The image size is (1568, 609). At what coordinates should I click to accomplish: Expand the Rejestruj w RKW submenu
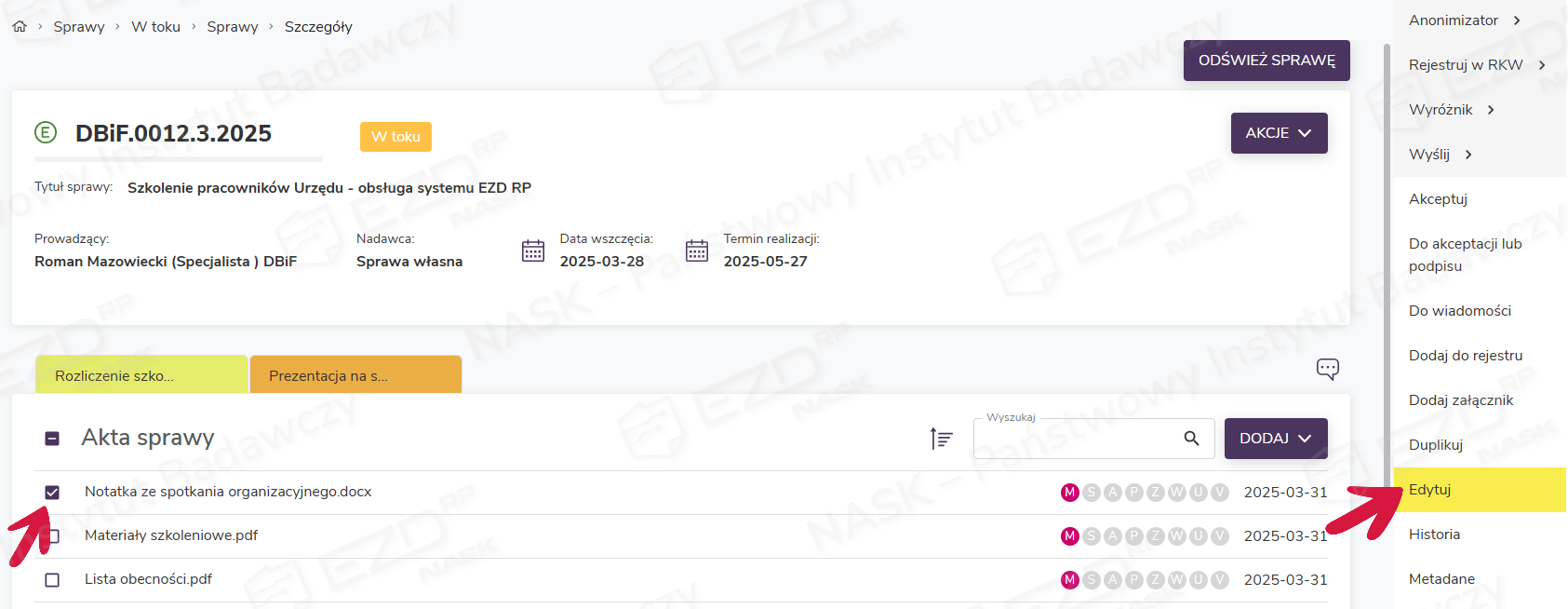click(x=1477, y=65)
